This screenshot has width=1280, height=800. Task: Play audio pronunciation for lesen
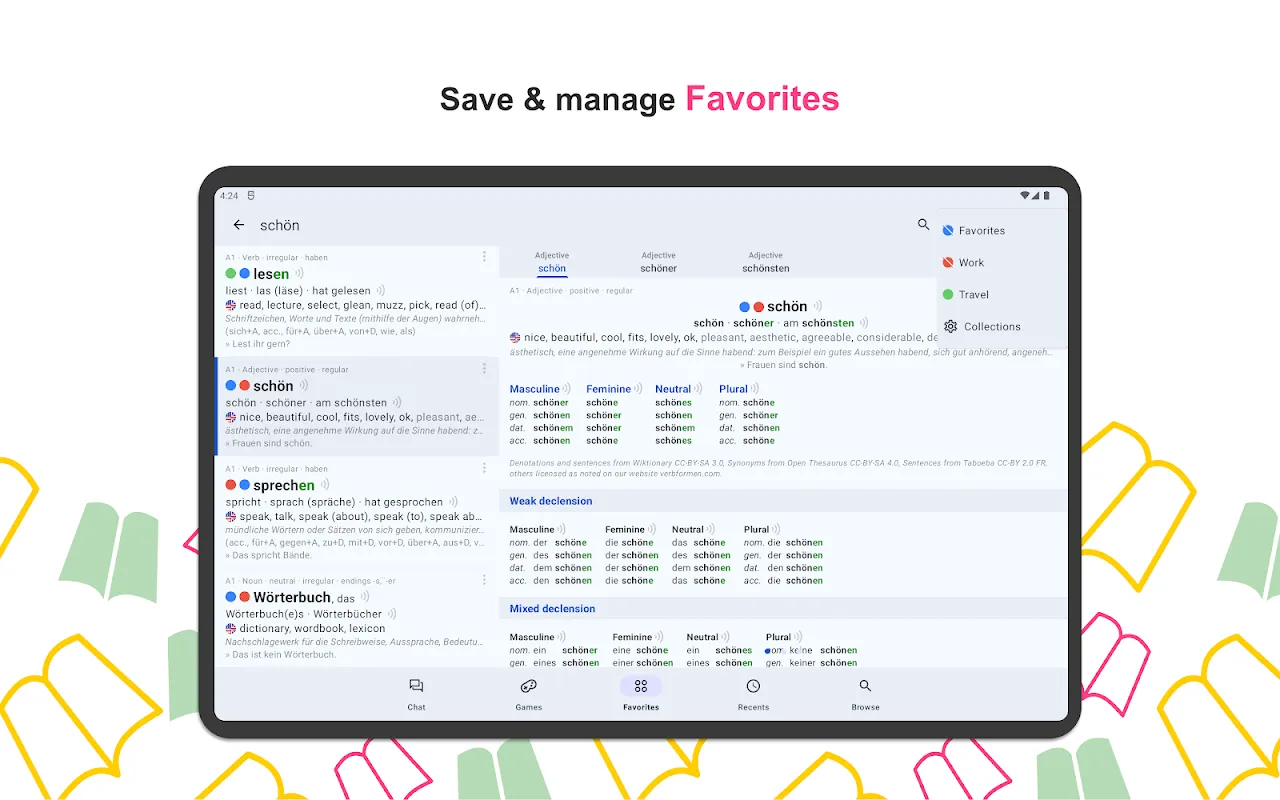(299, 274)
